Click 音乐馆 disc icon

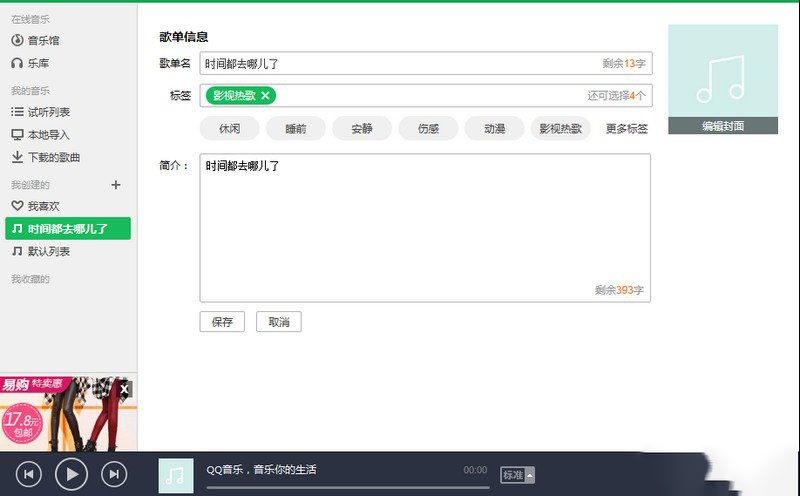point(17,40)
